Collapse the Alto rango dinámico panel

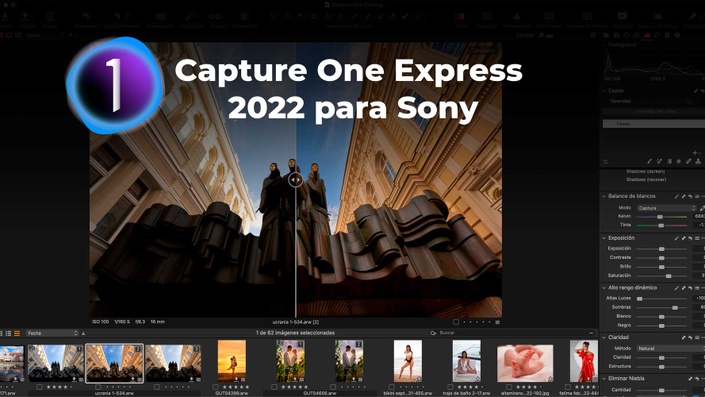click(604, 288)
